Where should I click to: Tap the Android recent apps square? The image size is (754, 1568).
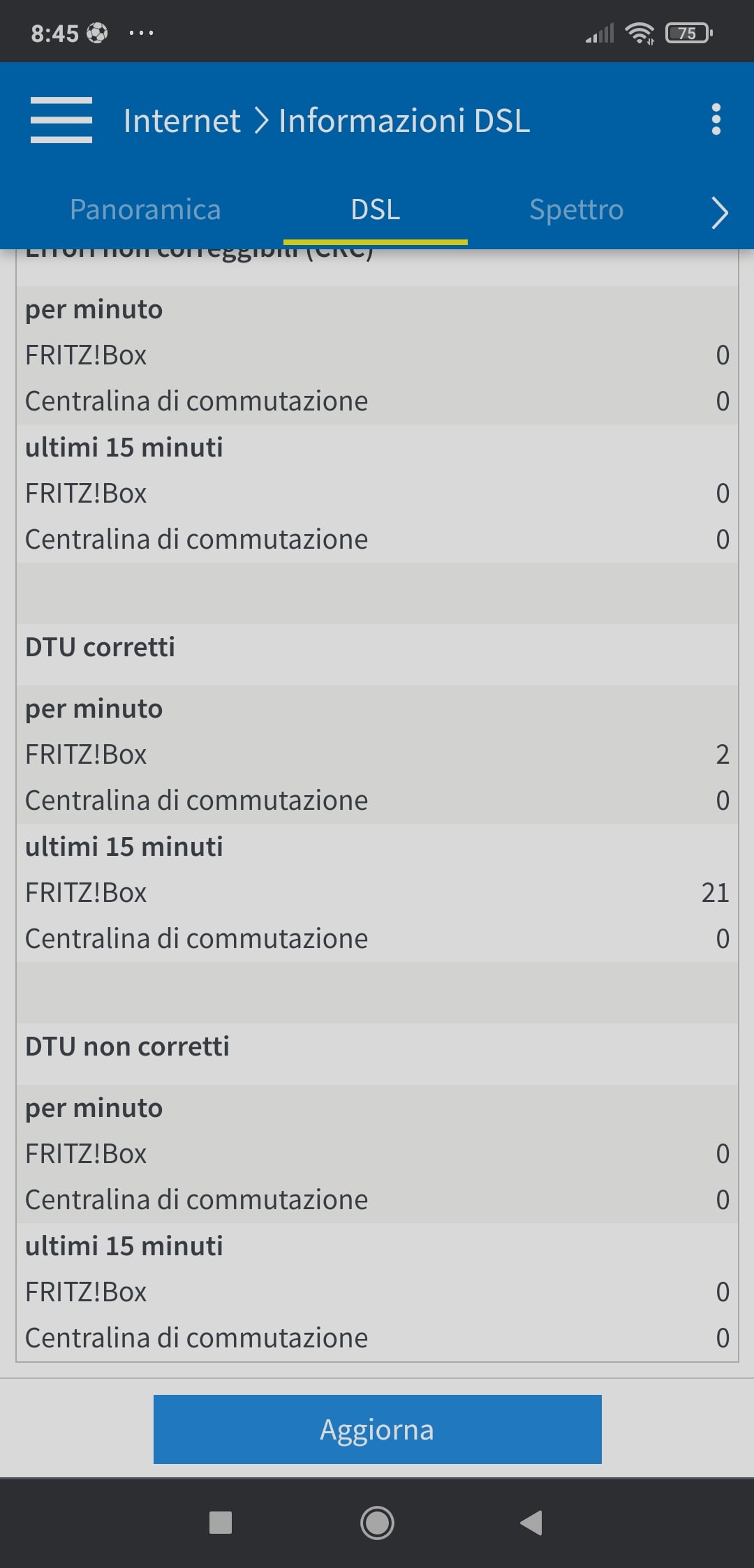221,1523
